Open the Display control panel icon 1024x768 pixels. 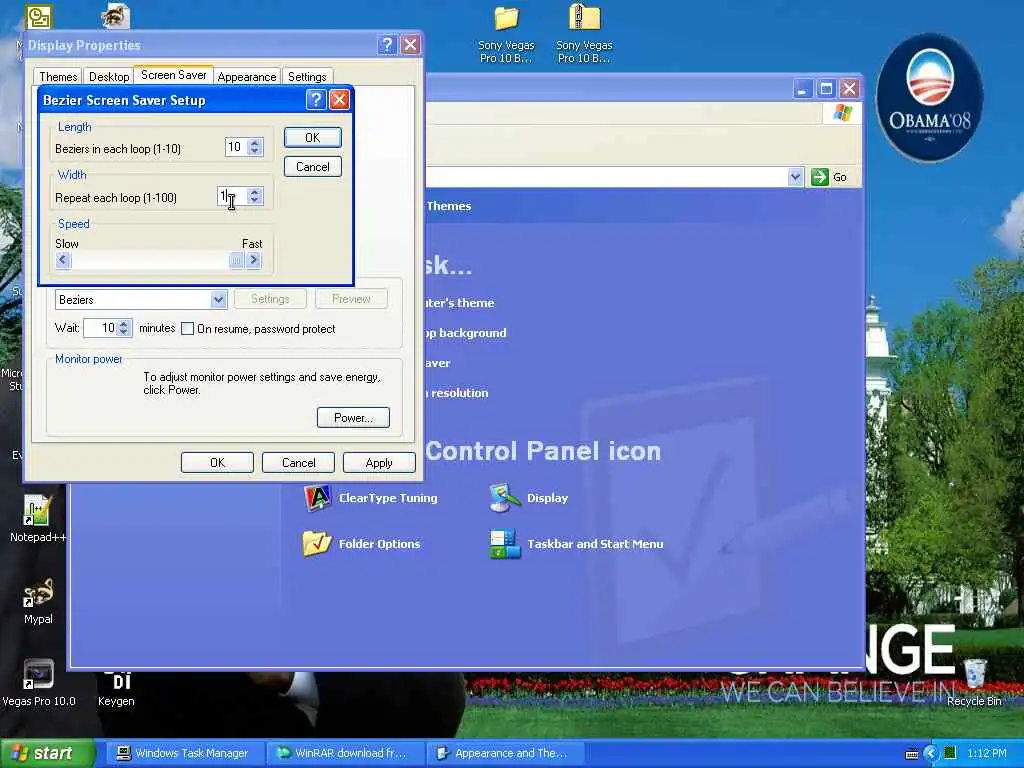505,498
